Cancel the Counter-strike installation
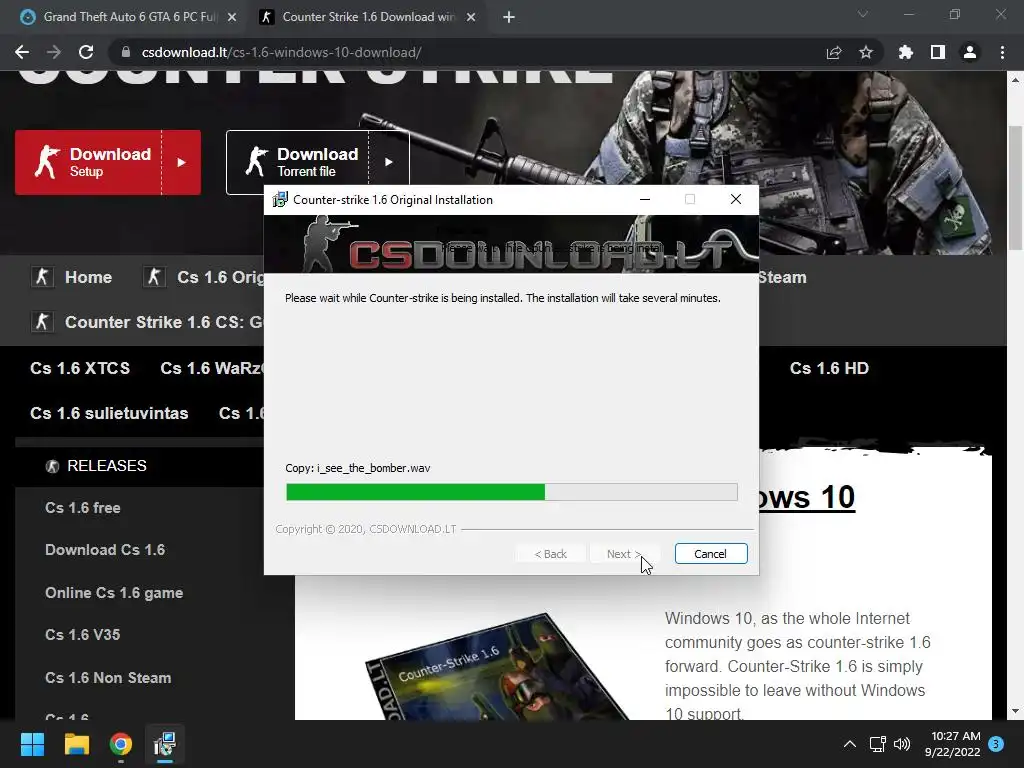Image resolution: width=1024 pixels, height=768 pixels. coord(711,554)
